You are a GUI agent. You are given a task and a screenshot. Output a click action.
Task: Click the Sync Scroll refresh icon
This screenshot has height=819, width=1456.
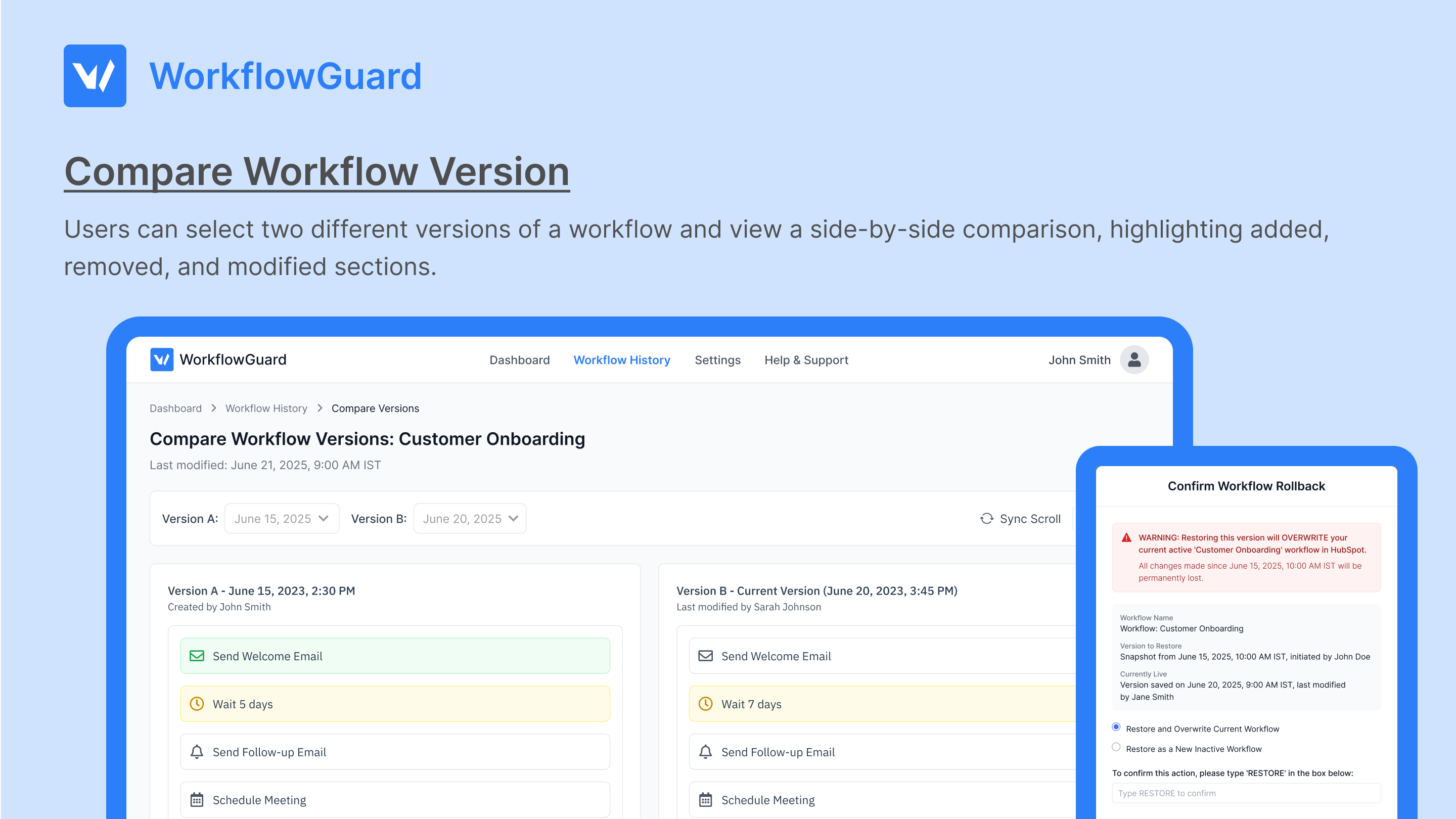(x=986, y=518)
